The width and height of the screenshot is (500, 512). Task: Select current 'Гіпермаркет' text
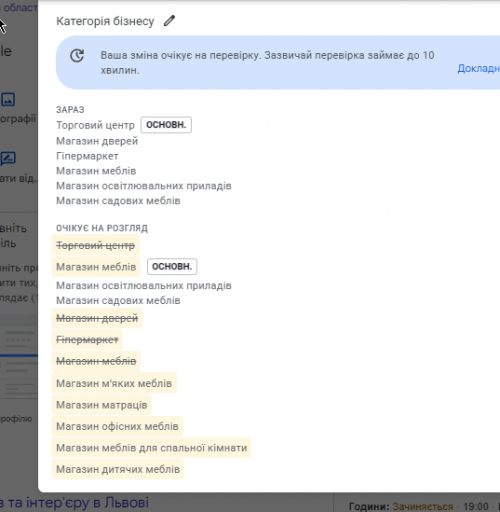pyautogui.click(x=87, y=156)
